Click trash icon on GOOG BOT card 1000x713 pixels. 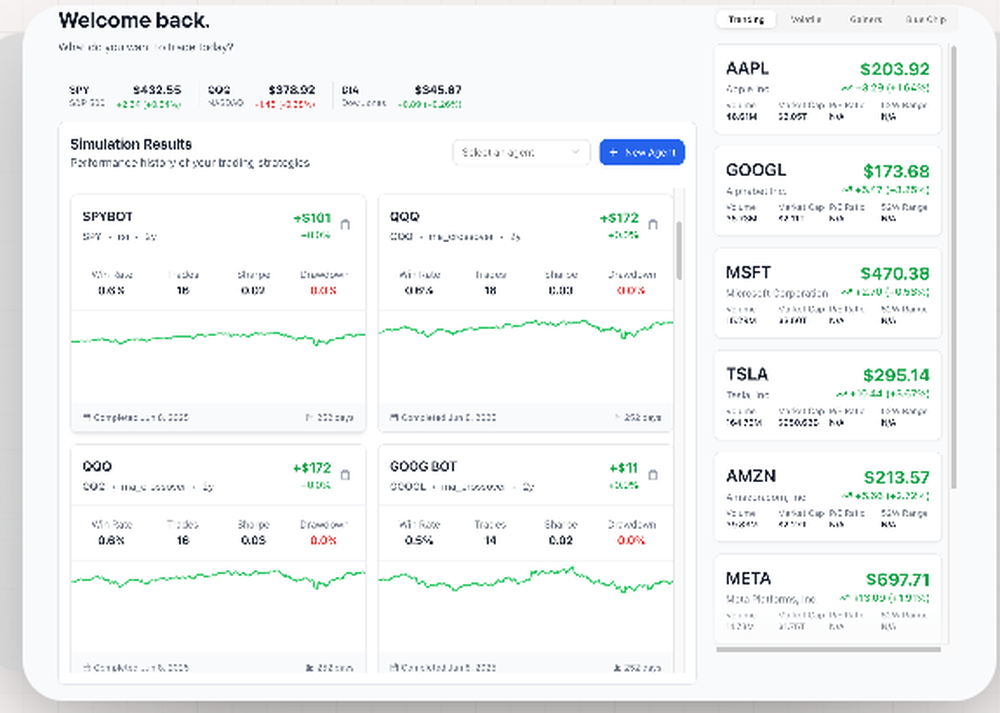tap(652, 475)
